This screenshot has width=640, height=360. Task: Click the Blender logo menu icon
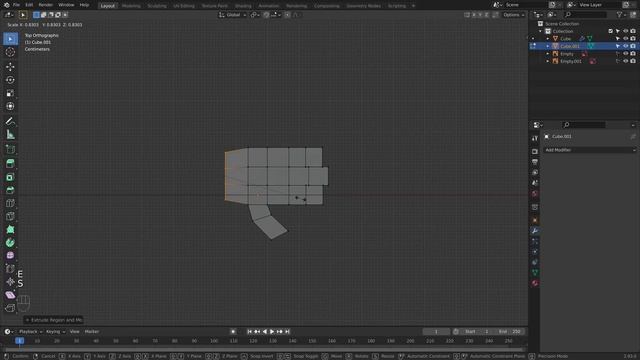pyautogui.click(x=6, y=5)
